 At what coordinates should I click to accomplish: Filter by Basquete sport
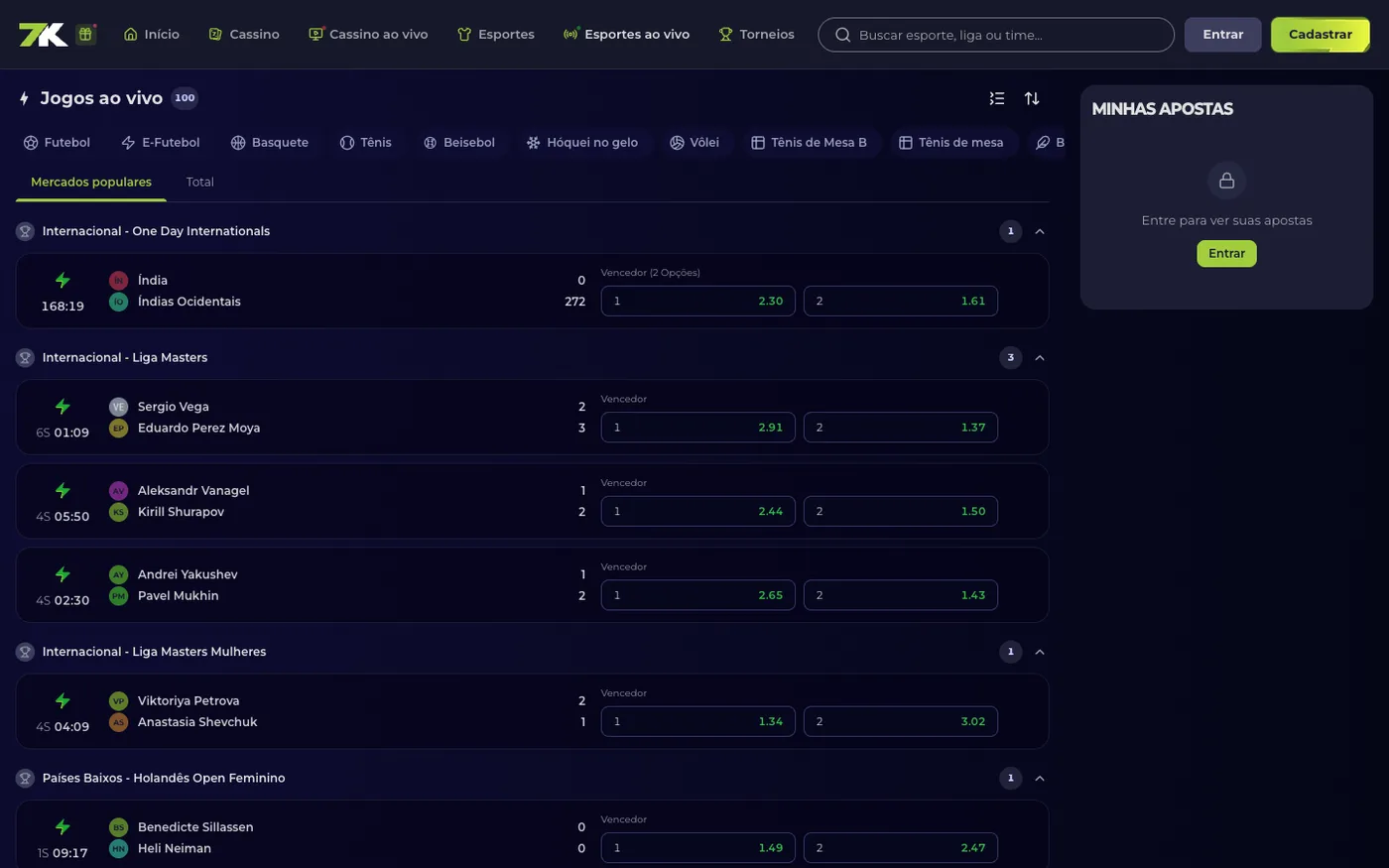(x=270, y=143)
